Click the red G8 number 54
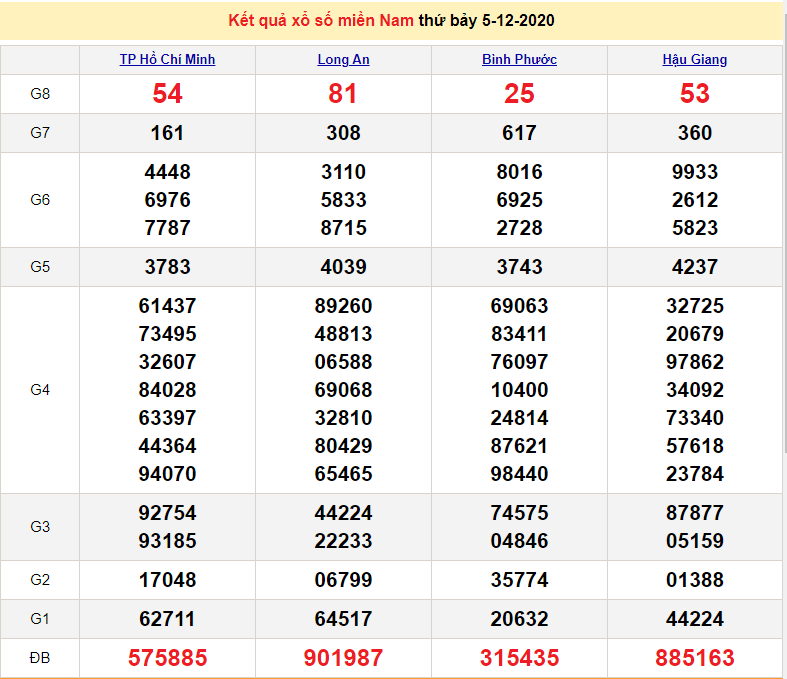787x679 pixels. (167, 94)
